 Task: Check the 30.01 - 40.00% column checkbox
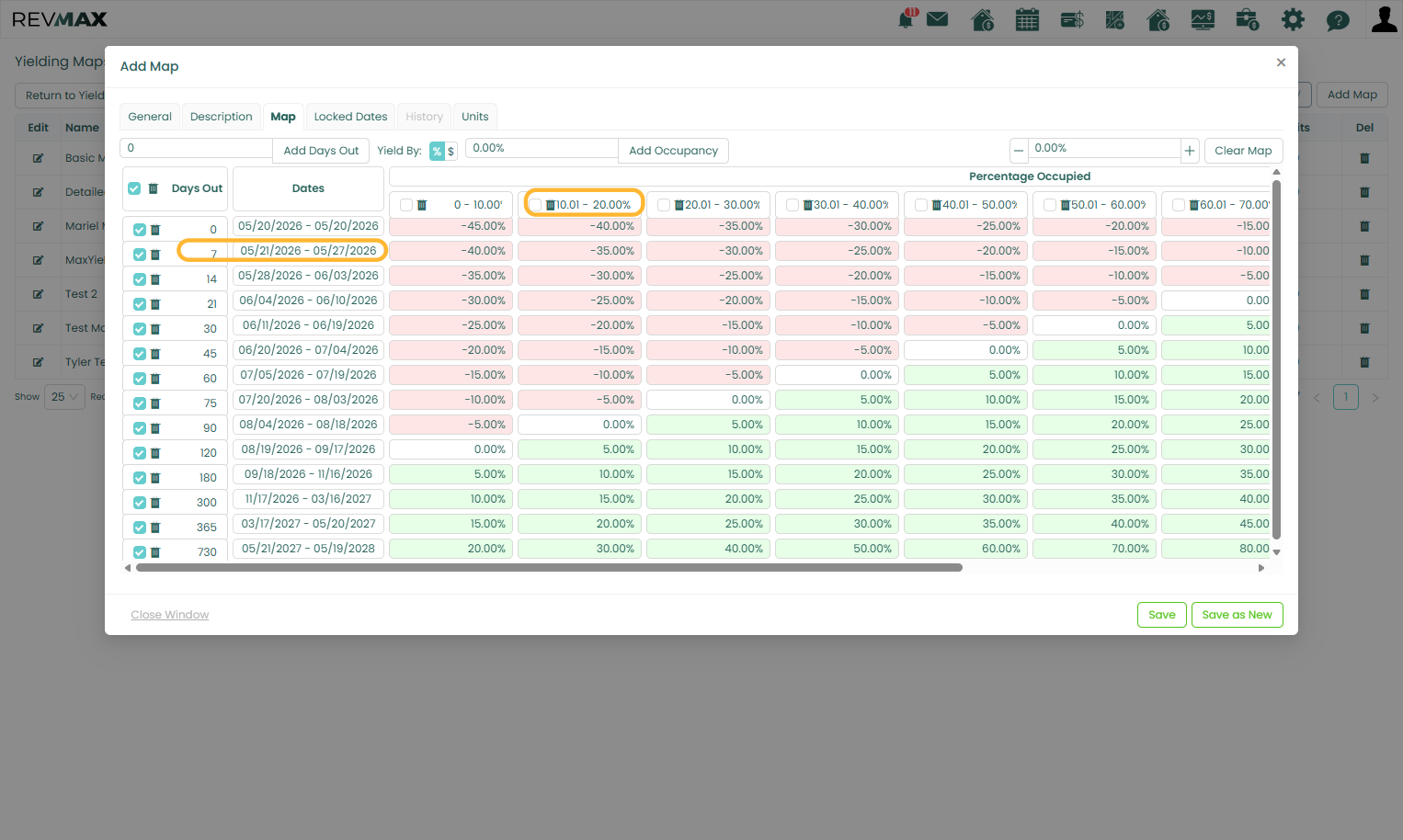click(x=793, y=205)
